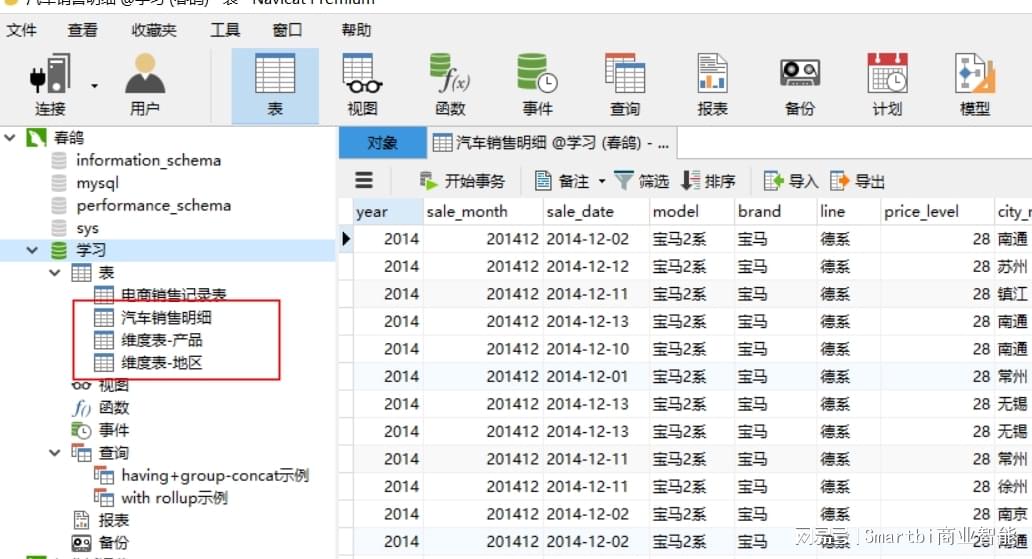Open the 计划 schedule tool
This screenshot has width=1032, height=559.
click(887, 85)
